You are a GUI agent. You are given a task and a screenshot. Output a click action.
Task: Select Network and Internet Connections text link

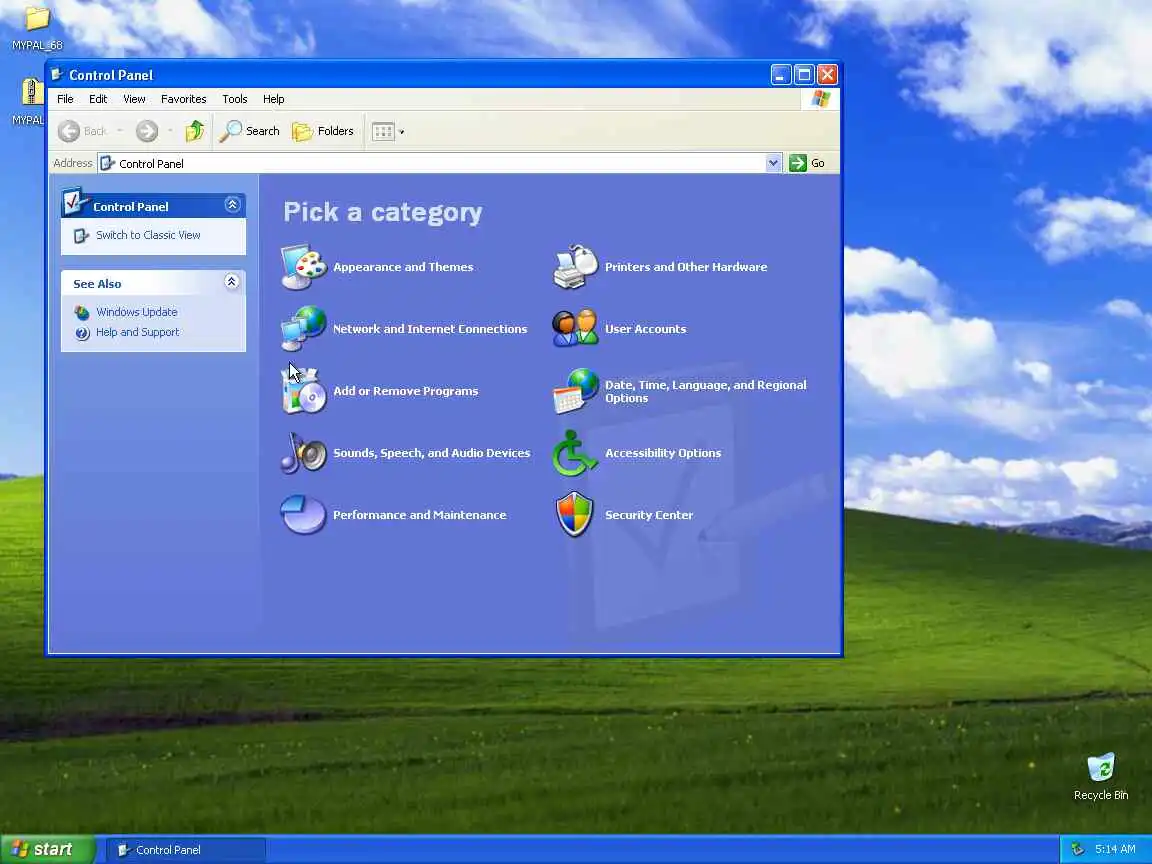pos(430,328)
